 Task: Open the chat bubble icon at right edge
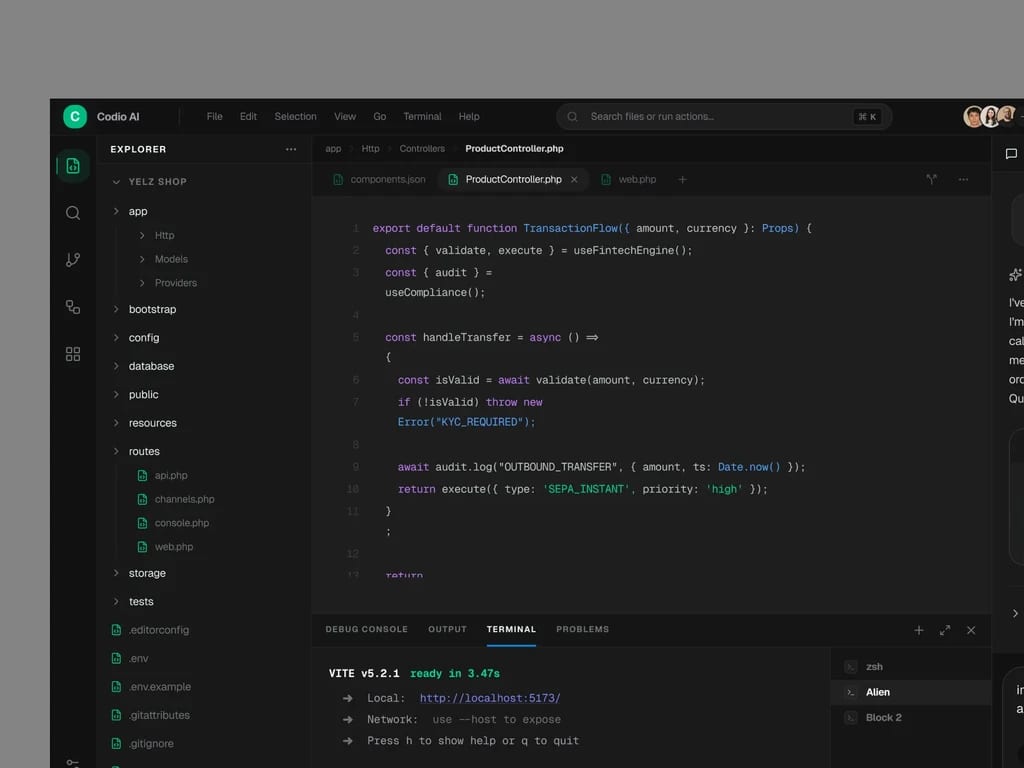click(x=1011, y=153)
